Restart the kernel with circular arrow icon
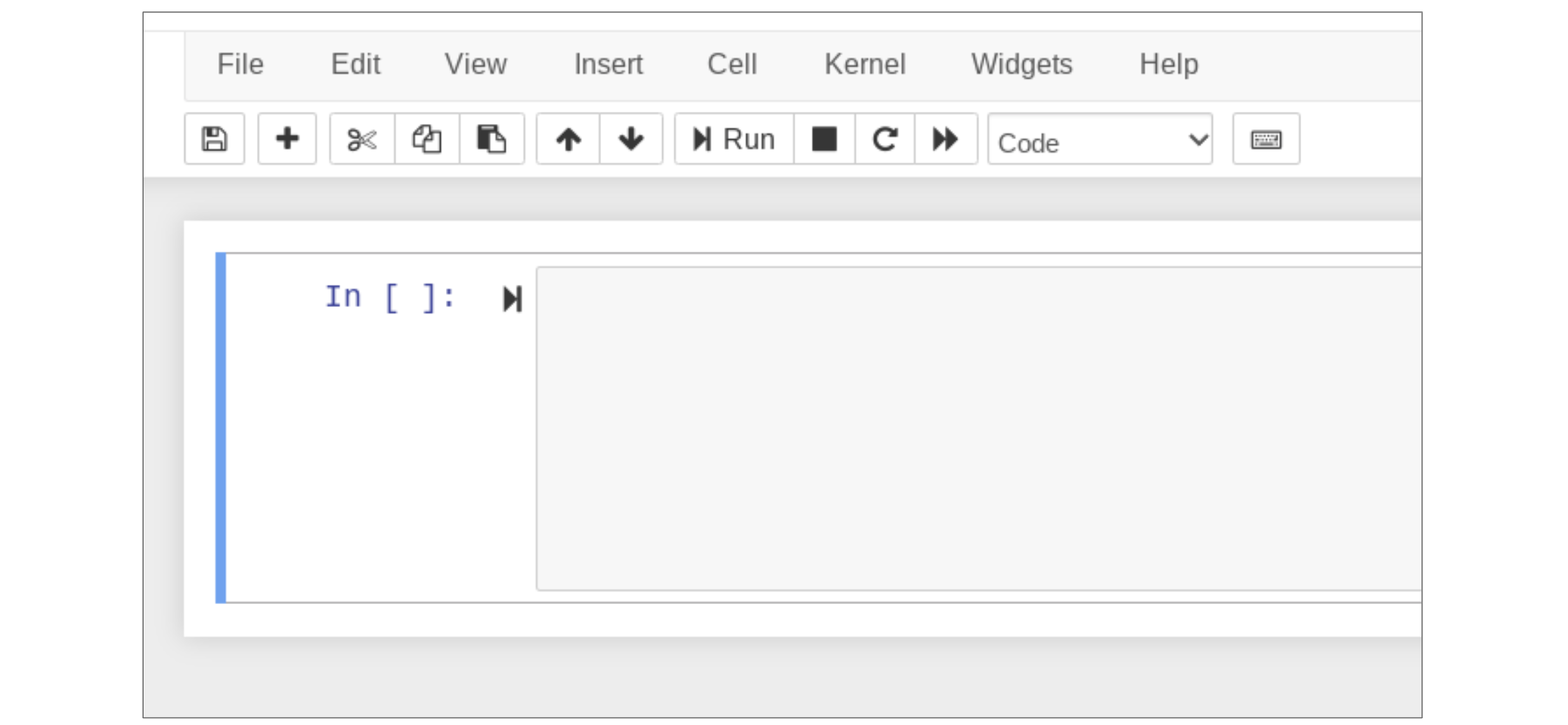 click(x=885, y=139)
